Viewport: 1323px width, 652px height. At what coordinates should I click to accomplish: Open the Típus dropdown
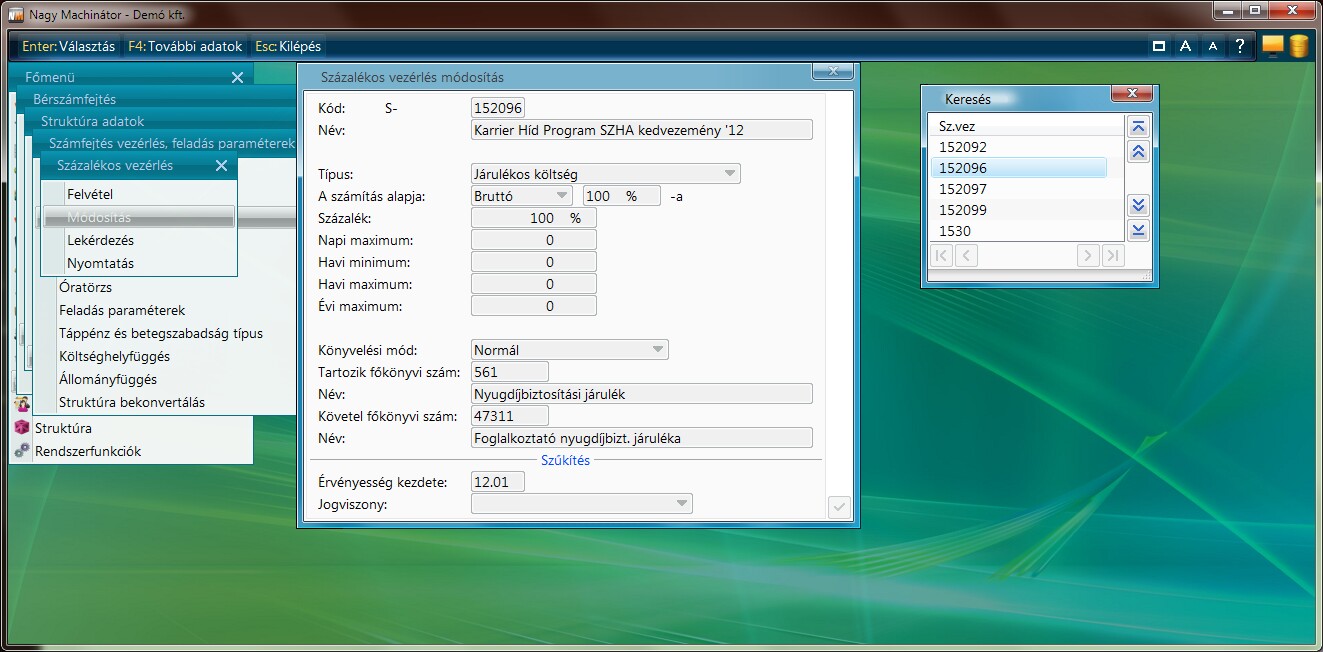click(729, 174)
